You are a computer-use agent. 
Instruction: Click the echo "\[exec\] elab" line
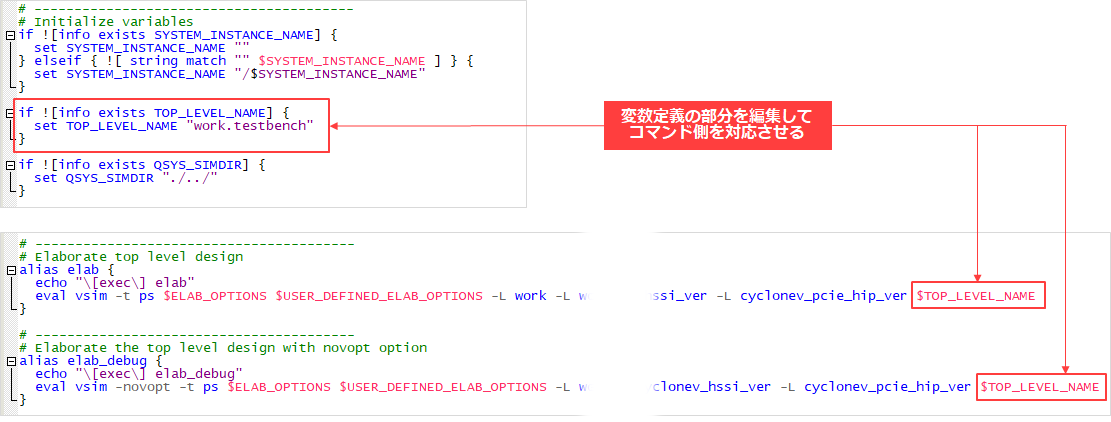[x=114, y=283]
